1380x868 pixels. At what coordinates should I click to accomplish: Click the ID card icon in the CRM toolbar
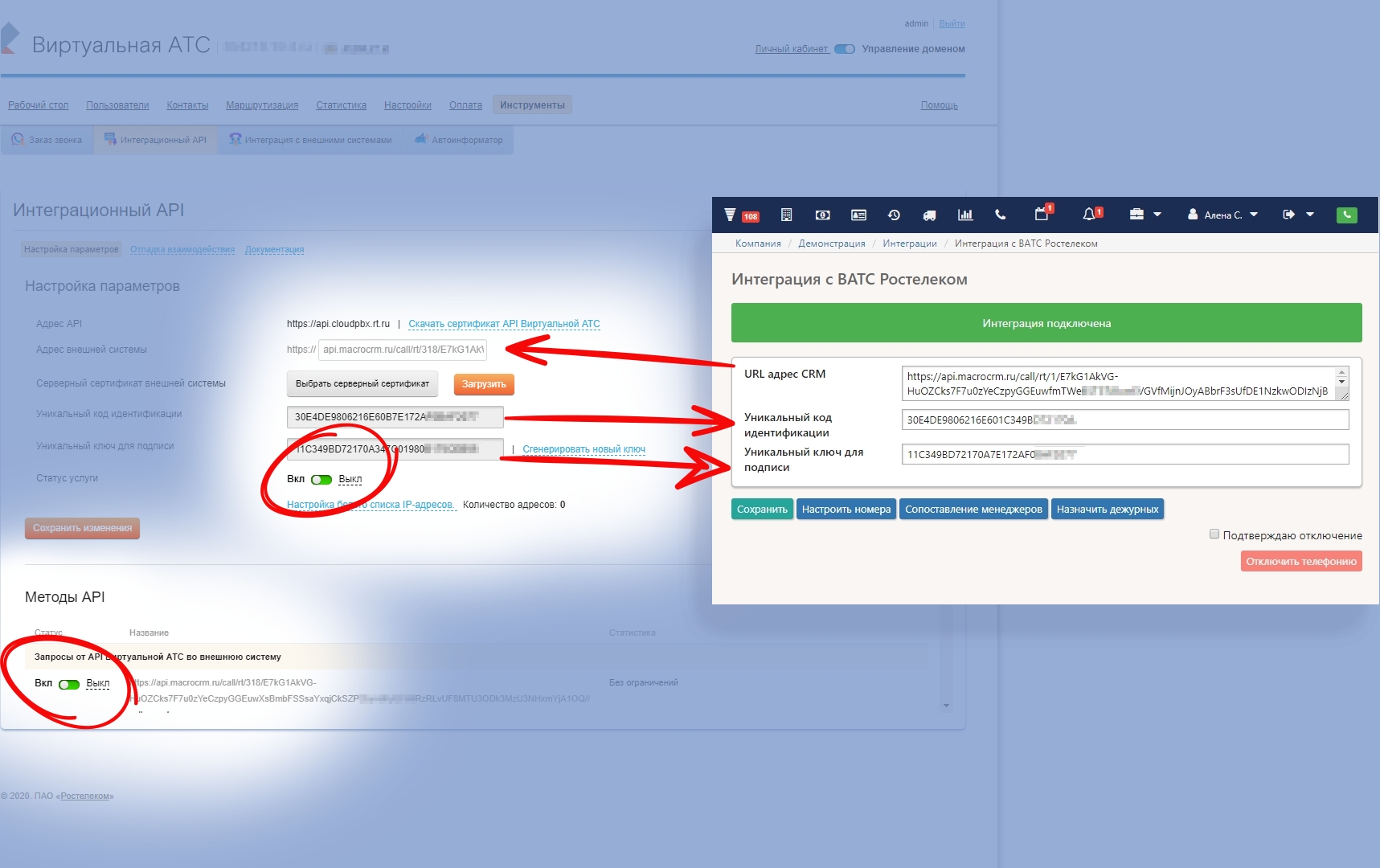[x=858, y=215]
